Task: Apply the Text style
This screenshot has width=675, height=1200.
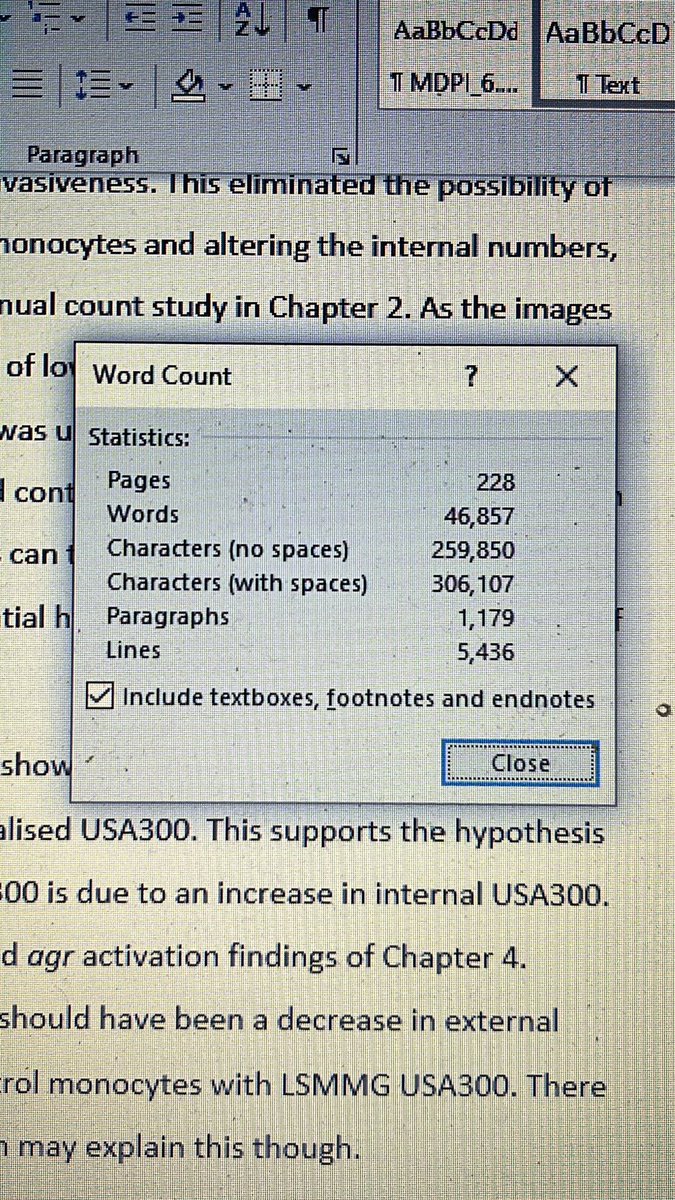Action: (607, 53)
